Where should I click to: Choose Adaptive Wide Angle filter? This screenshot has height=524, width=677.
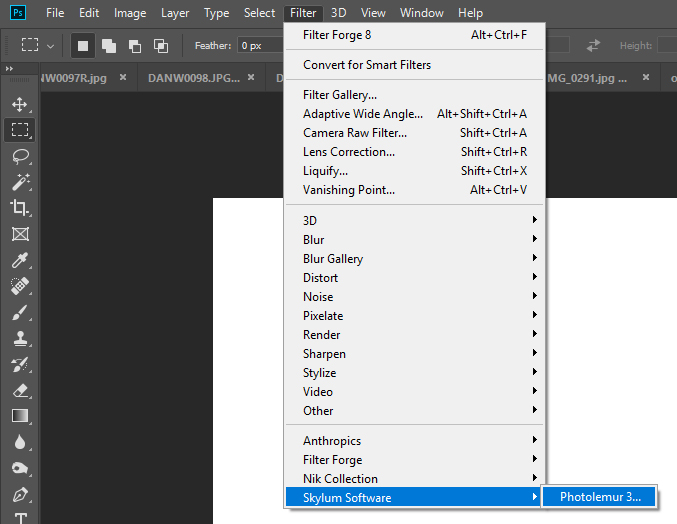(414, 114)
